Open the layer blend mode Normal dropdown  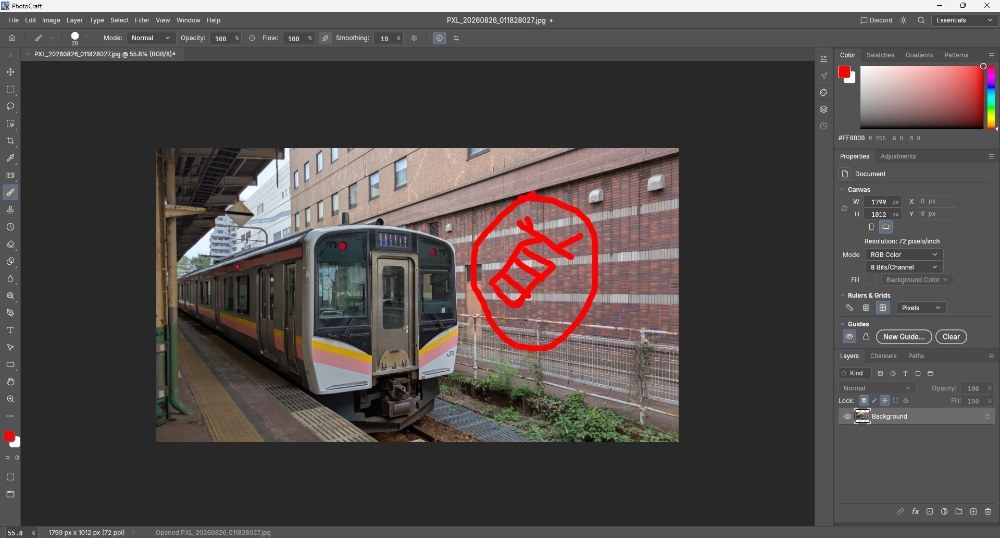pyautogui.click(x=876, y=388)
